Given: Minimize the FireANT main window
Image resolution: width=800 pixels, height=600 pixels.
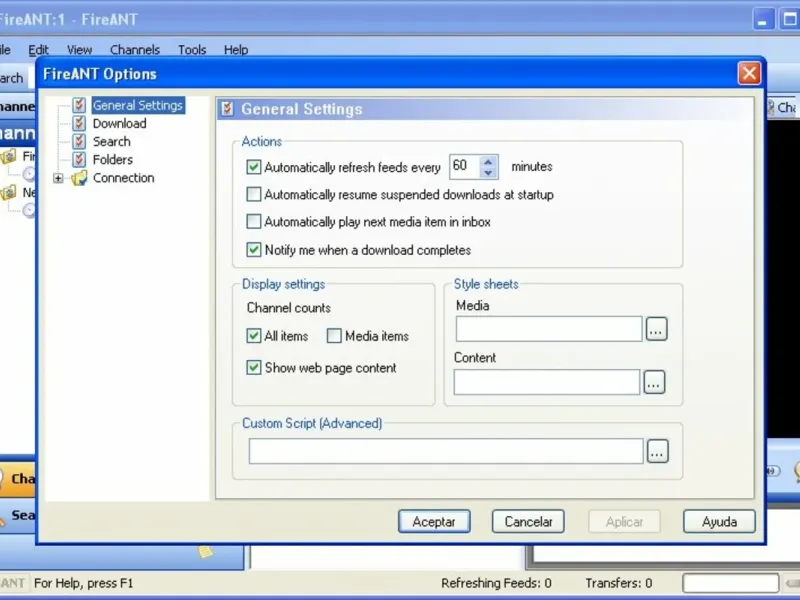Looking at the screenshot, I should pyautogui.click(x=763, y=20).
